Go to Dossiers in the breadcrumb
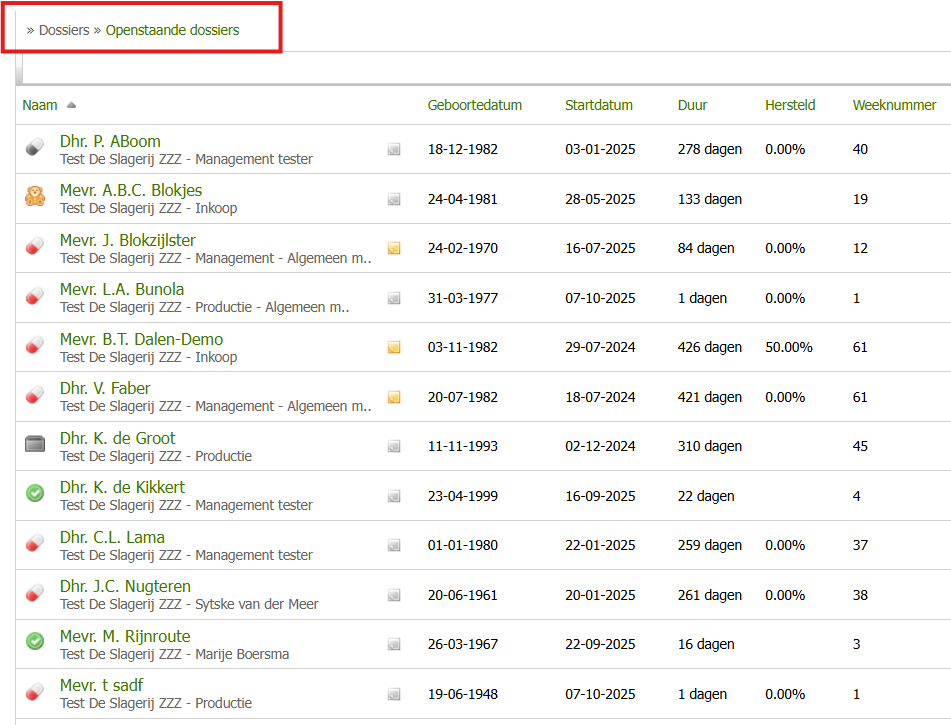951x725 pixels. (64, 30)
